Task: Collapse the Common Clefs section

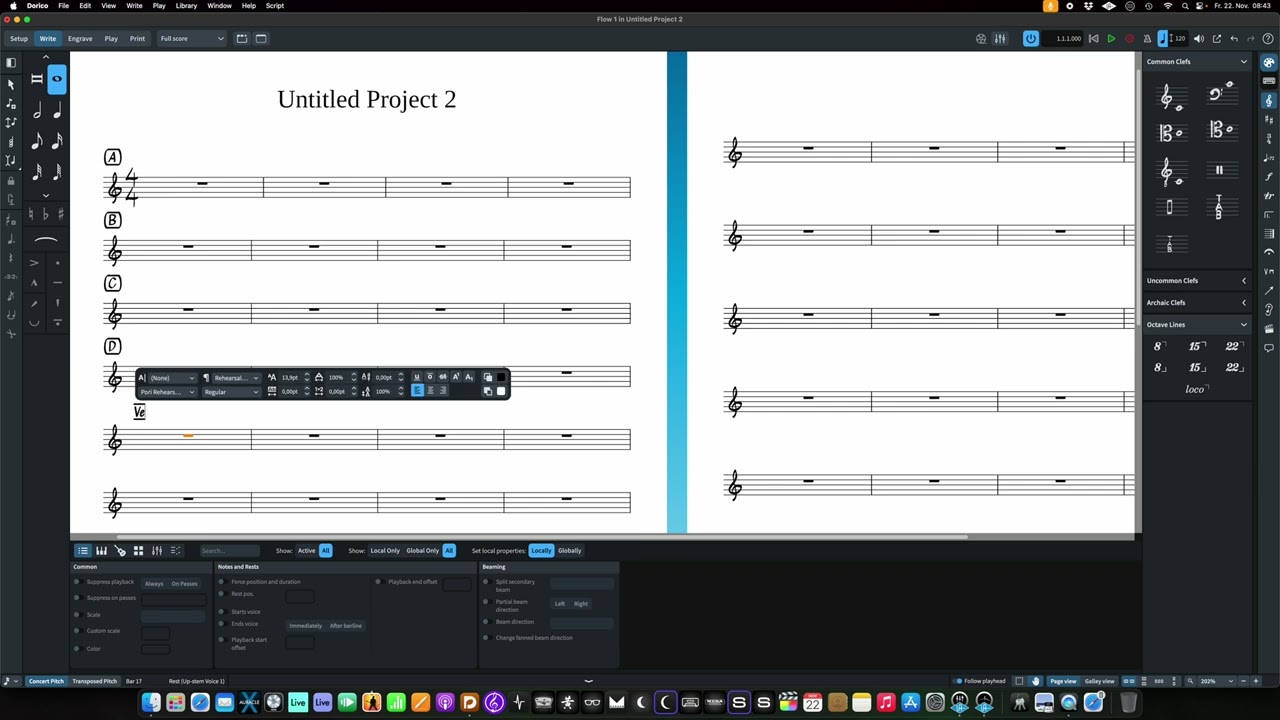Action: click(x=1244, y=62)
